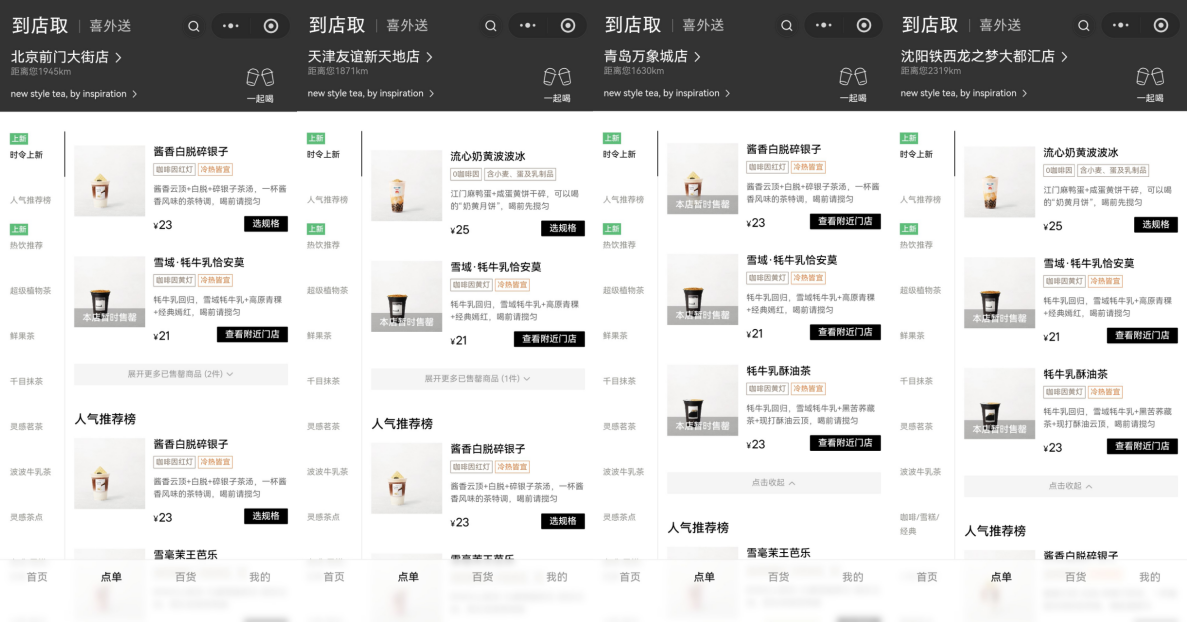Open 'new style tea, by inspiration' link under 沈阳铁西龙之梦大都汇店
The image size is (1187, 622).
click(x=962, y=94)
